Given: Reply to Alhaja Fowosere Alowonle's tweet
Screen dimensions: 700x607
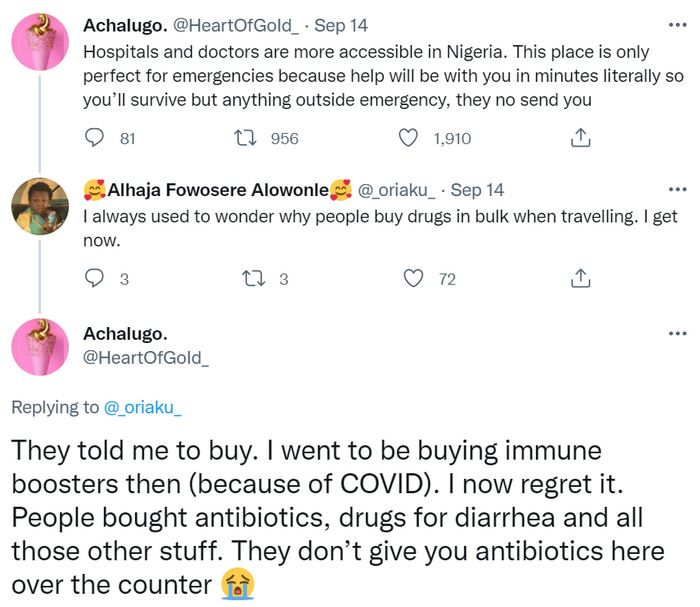Looking at the screenshot, I should 94,278.
